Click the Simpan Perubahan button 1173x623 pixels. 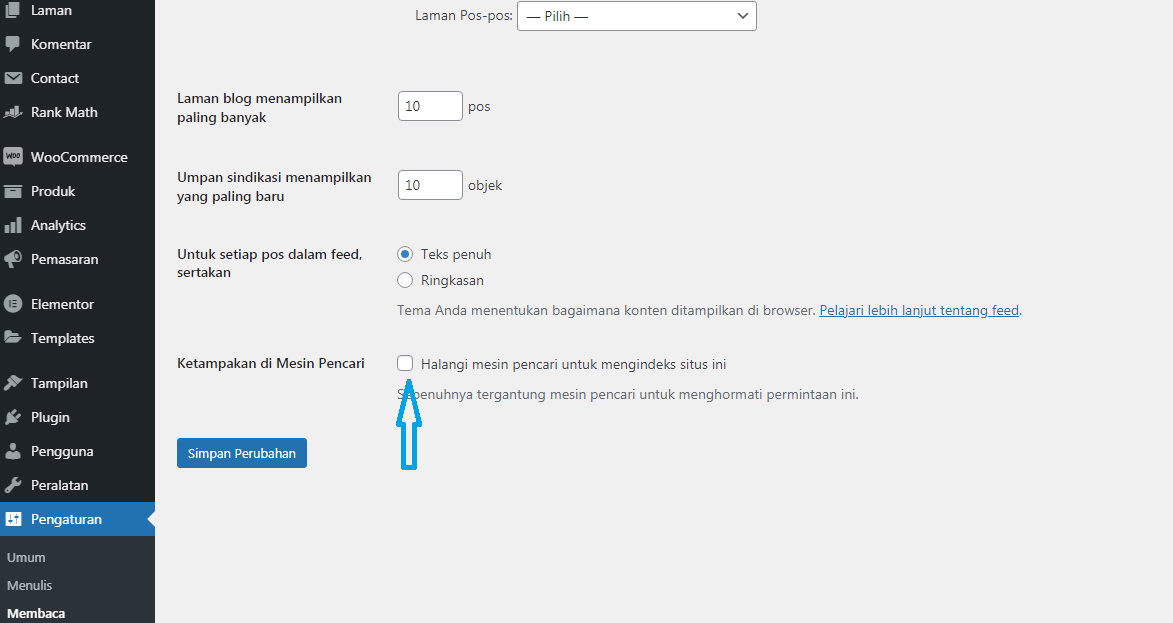point(242,453)
